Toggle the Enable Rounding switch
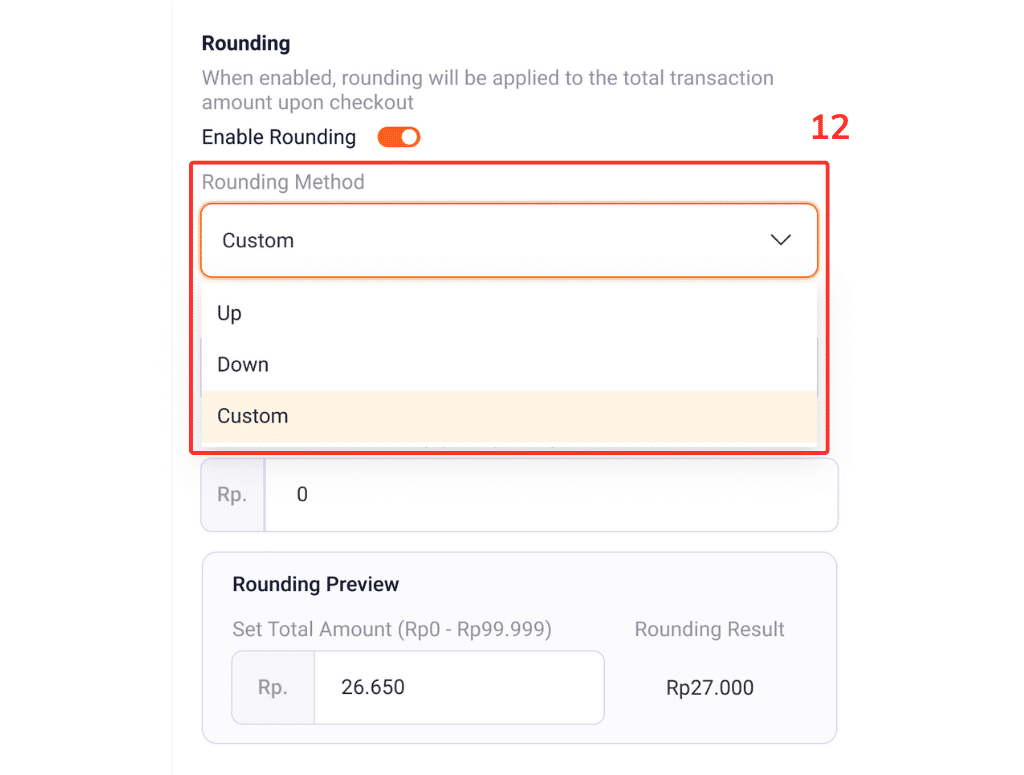 (398, 137)
